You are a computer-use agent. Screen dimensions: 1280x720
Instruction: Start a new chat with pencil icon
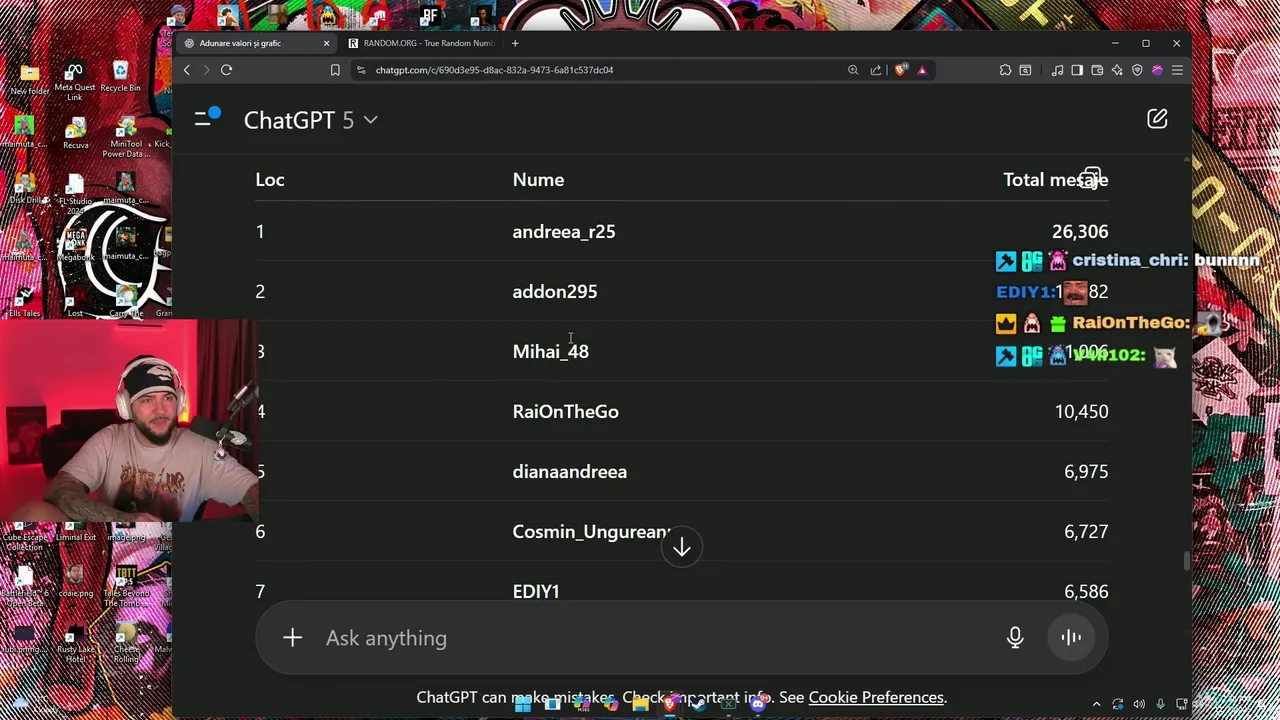tap(1157, 119)
